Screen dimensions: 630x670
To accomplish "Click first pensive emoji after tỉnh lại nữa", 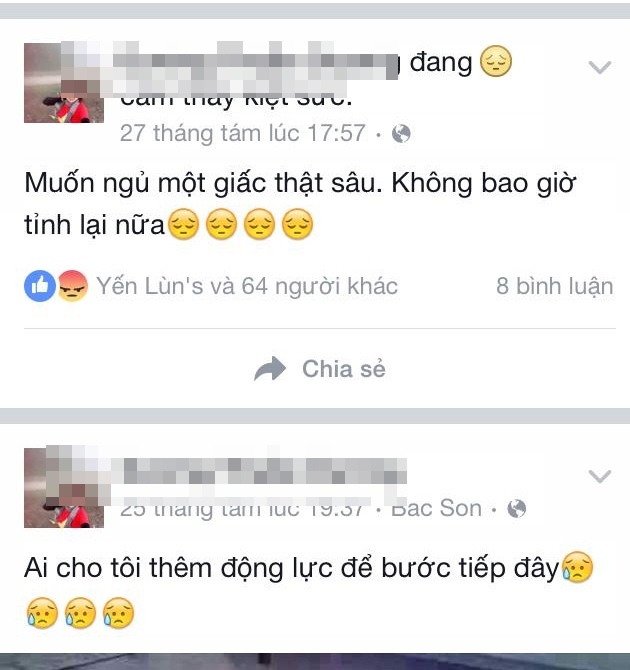I will (184, 224).
